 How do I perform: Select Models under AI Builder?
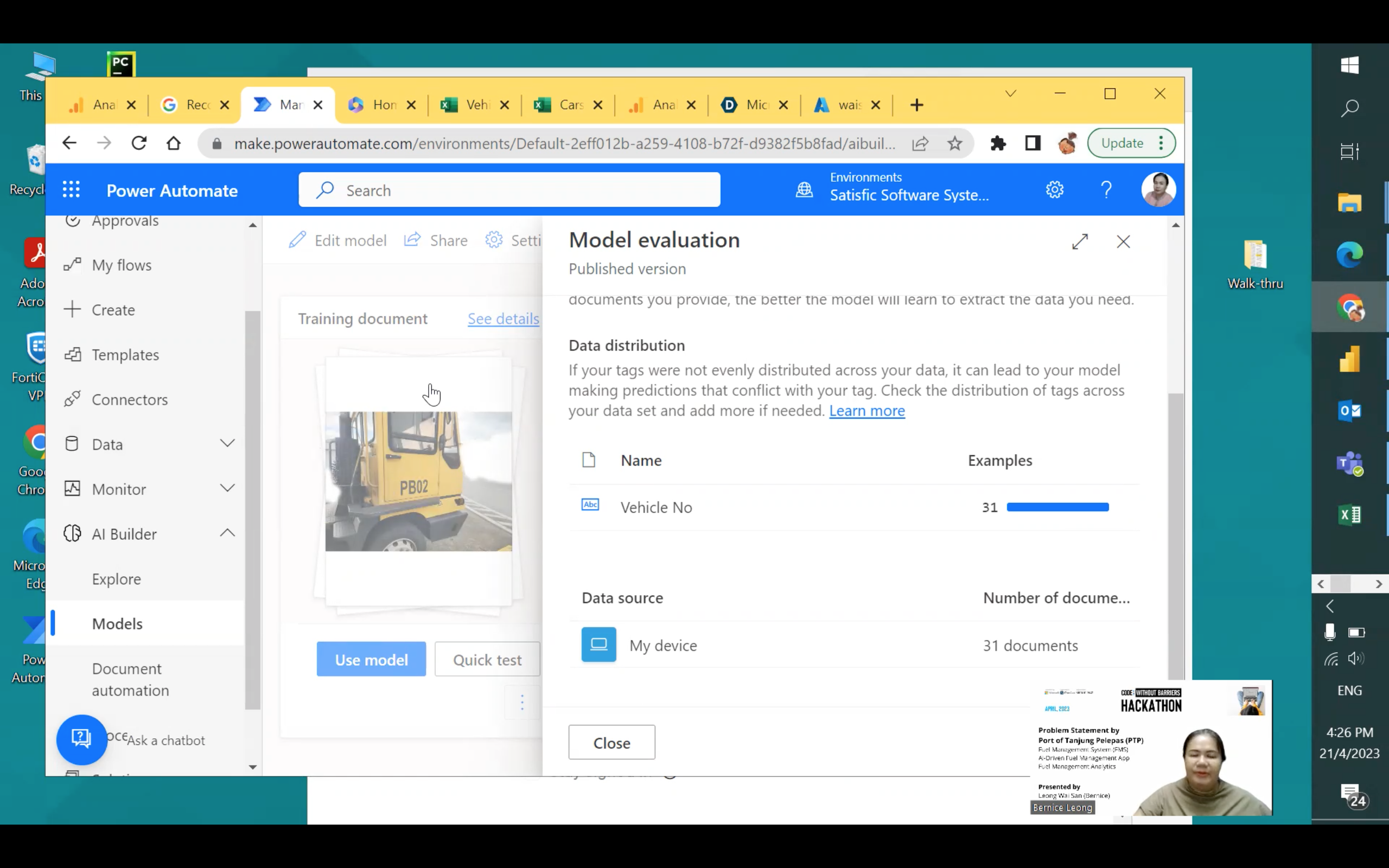point(117,623)
